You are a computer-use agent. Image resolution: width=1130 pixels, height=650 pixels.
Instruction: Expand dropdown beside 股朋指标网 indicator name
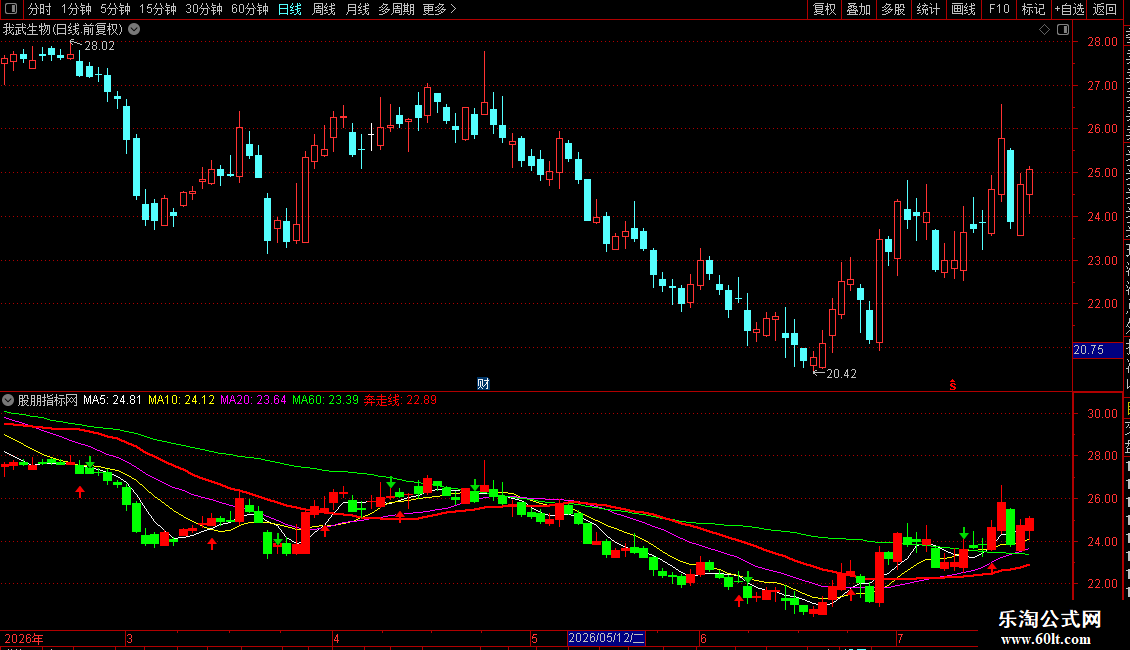[8, 400]
